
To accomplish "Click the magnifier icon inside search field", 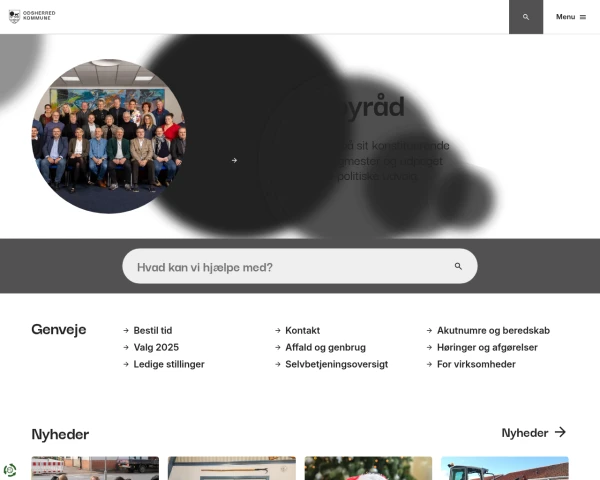I will pyautogui.click(x=458, y=266).
